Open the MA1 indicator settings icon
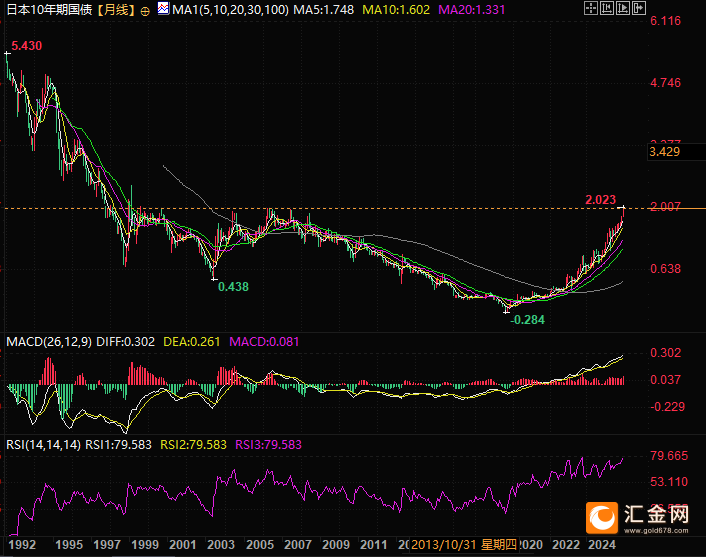706x557 pixels. (x=163, y=9)
